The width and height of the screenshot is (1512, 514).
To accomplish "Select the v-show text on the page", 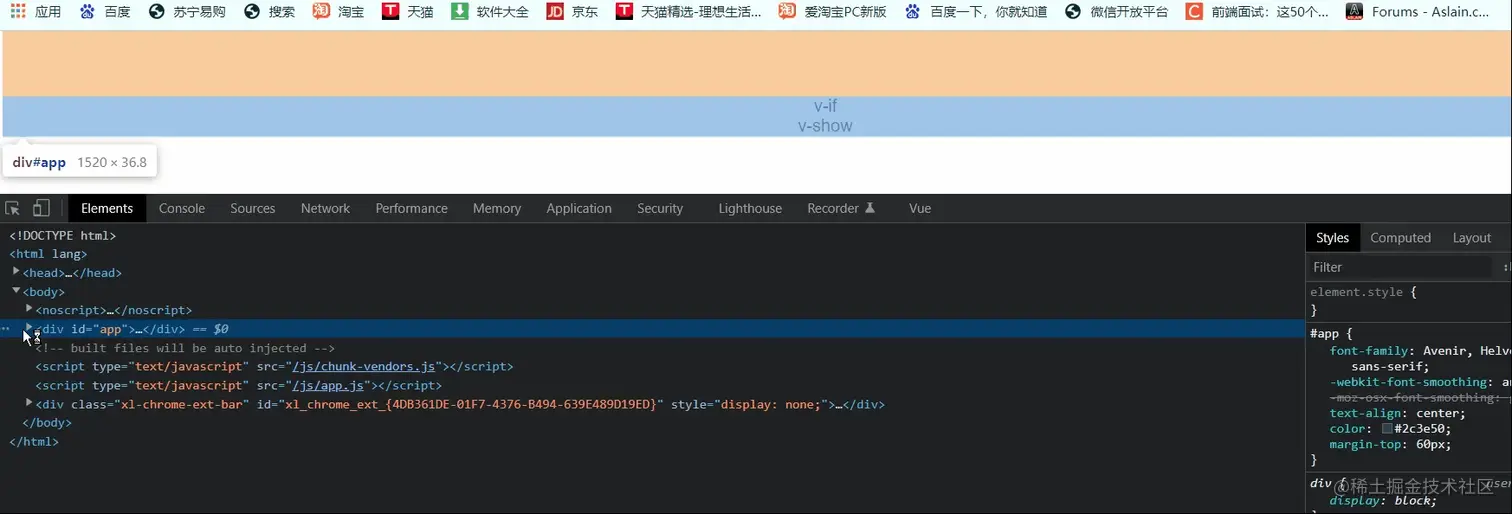I will [825, 126].
